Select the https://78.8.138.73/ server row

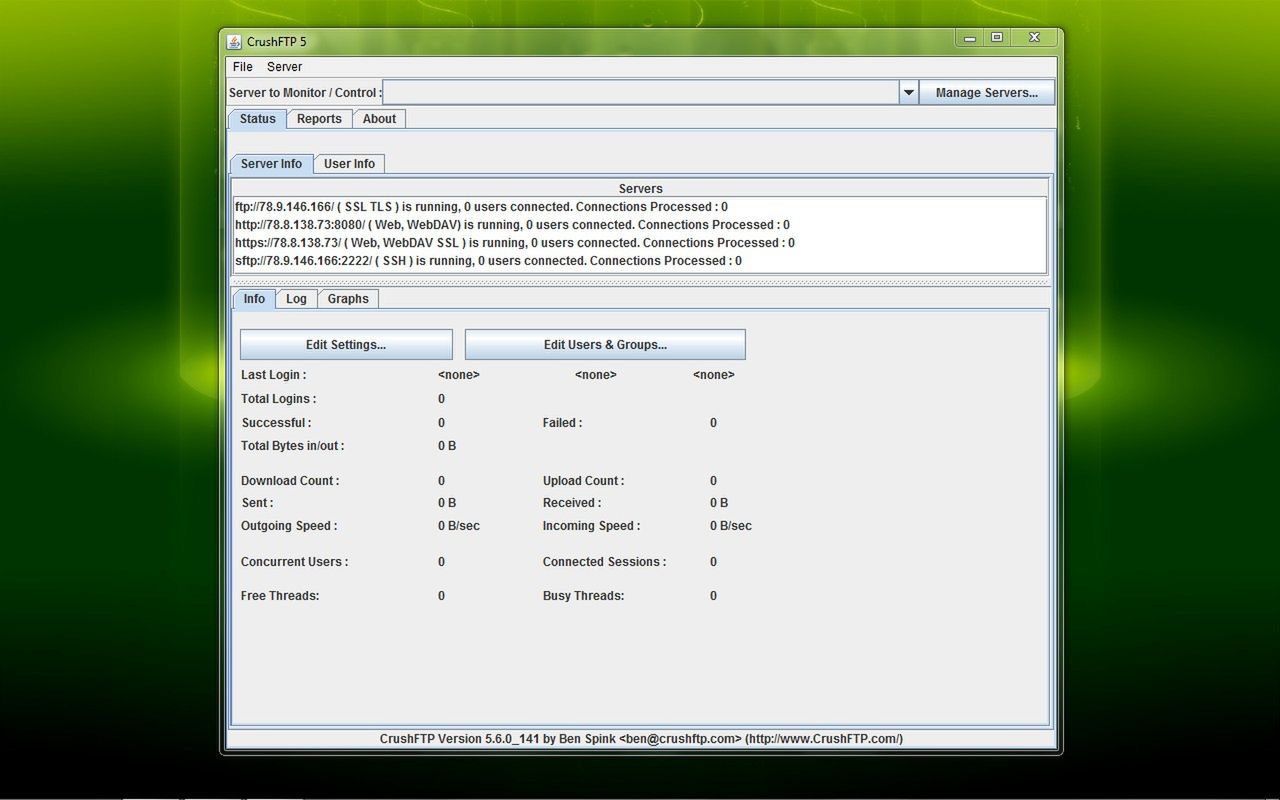tap(640, 243)
